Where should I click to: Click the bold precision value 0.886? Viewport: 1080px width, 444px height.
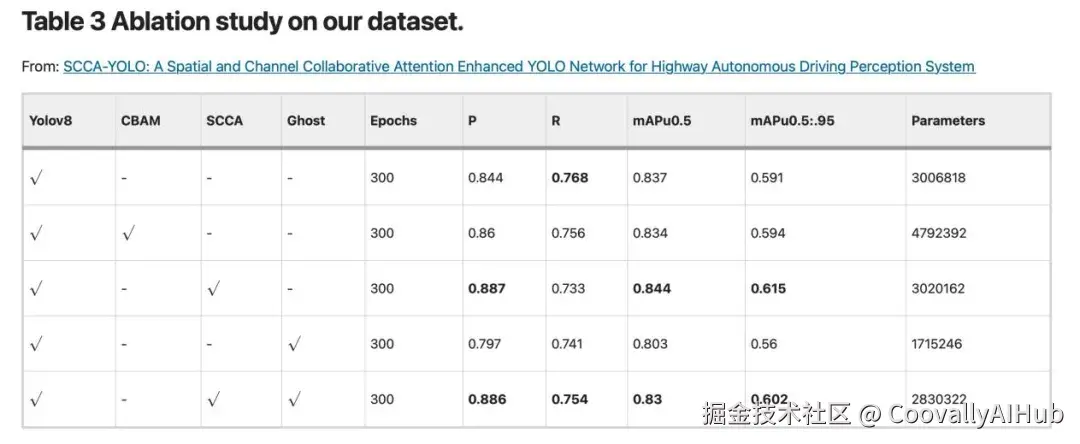pos(487,399)
